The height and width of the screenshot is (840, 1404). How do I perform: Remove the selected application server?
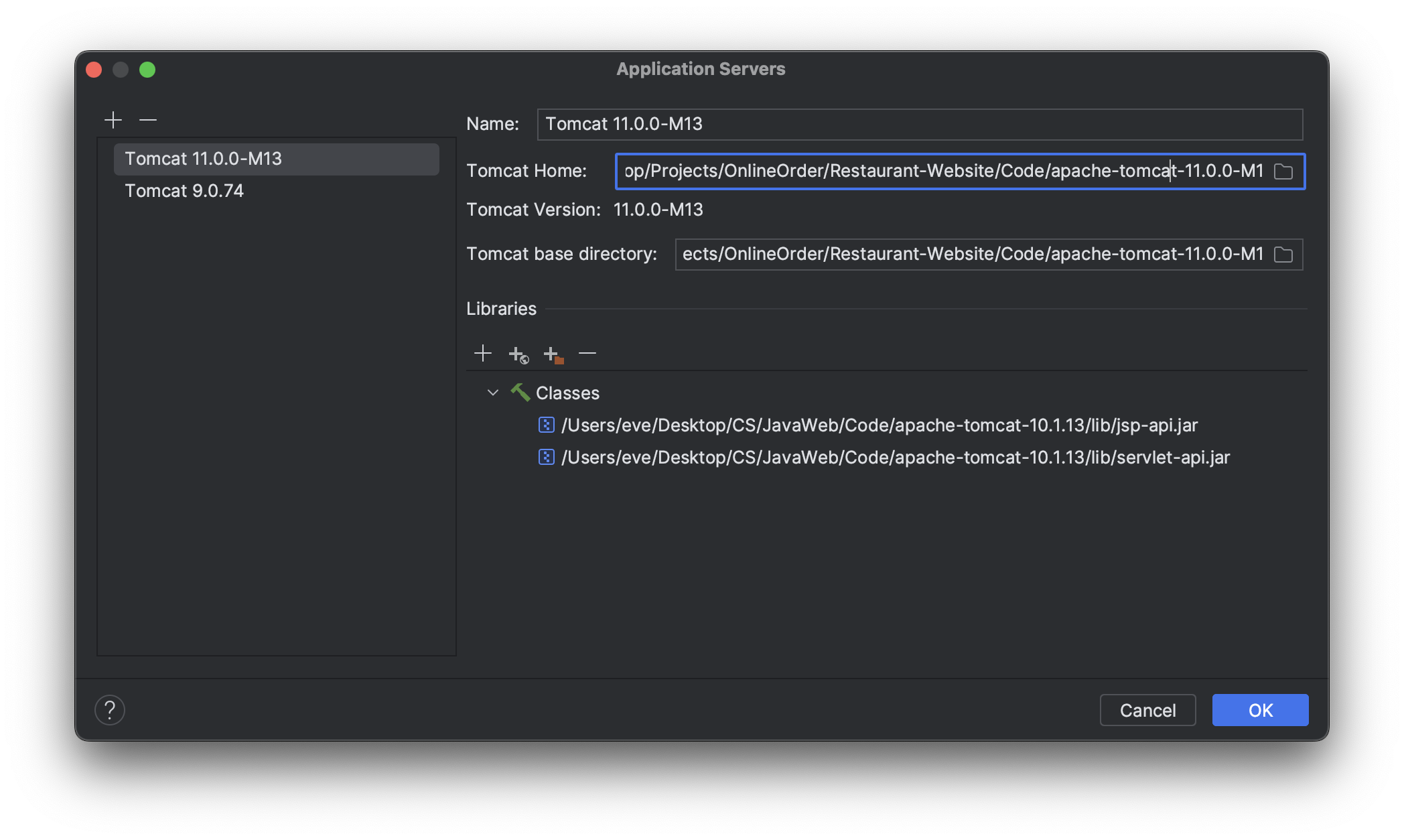(x=147, y=120)
